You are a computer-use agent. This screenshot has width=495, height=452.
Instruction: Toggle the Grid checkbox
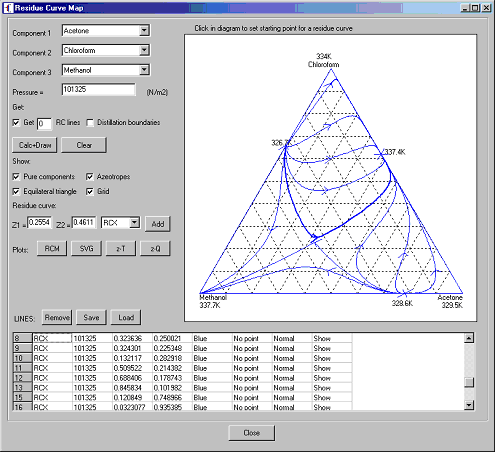click(90, 191)
